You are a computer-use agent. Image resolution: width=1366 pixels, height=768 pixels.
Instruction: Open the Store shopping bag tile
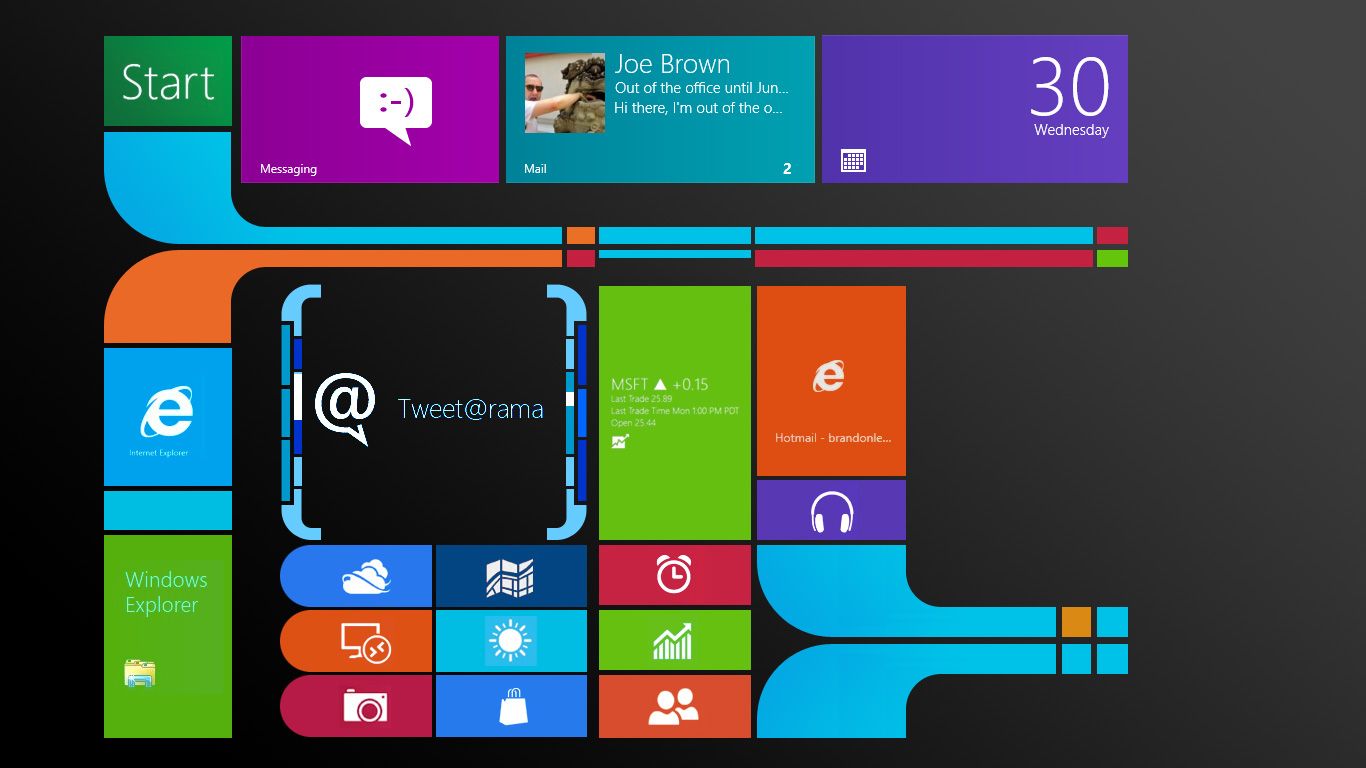[x=511, y=706]
